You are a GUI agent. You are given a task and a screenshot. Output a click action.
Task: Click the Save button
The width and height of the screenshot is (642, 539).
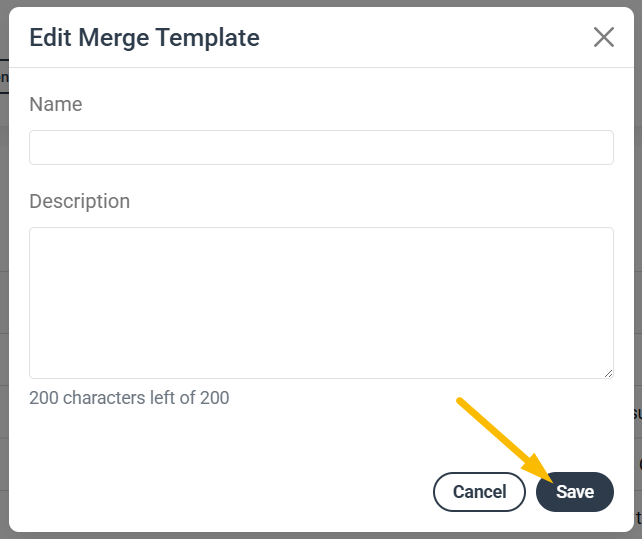pyautogui.click(x=574, y=491)
